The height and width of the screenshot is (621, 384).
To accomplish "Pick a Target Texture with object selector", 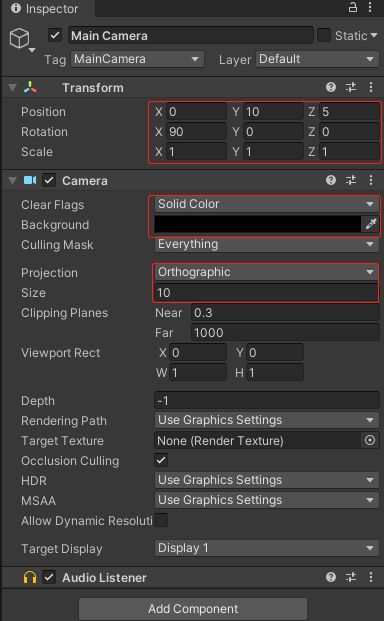I will coord(370,440).
